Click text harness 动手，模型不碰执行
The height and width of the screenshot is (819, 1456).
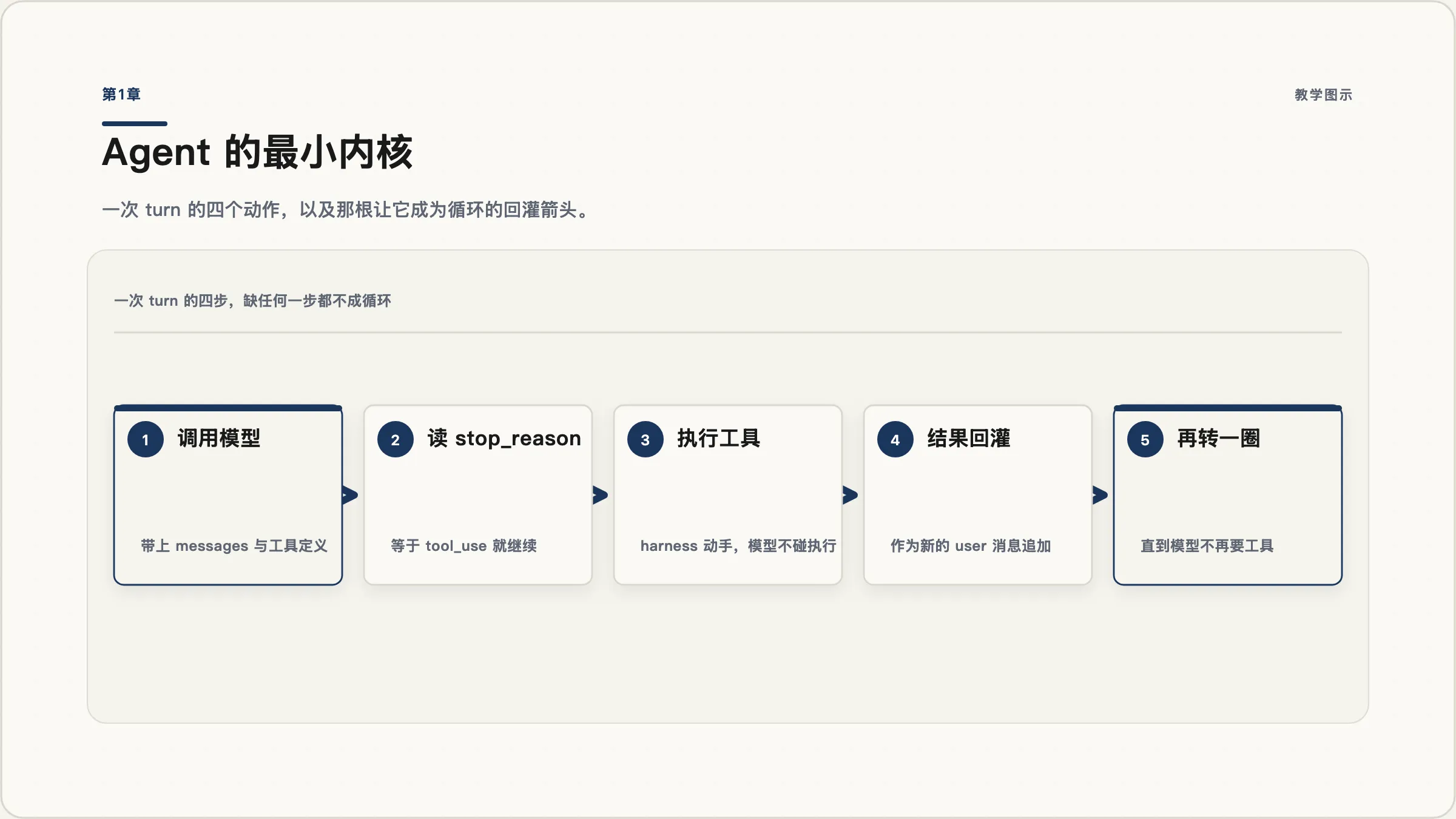pyautogui.click(x=738, y=545)
